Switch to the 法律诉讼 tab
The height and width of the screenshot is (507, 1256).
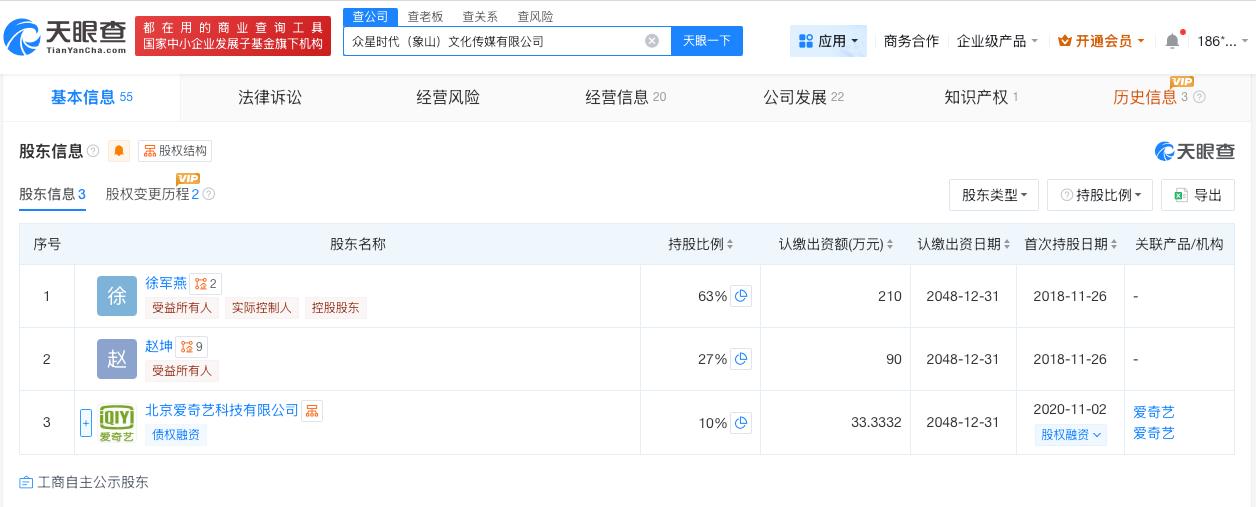(270, 97)
